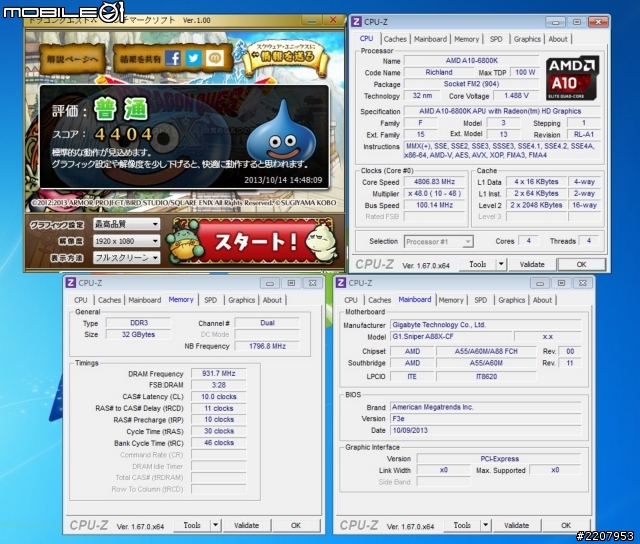Share result via Twitter icon
The image size is (640, 544).
click(193, 58)
